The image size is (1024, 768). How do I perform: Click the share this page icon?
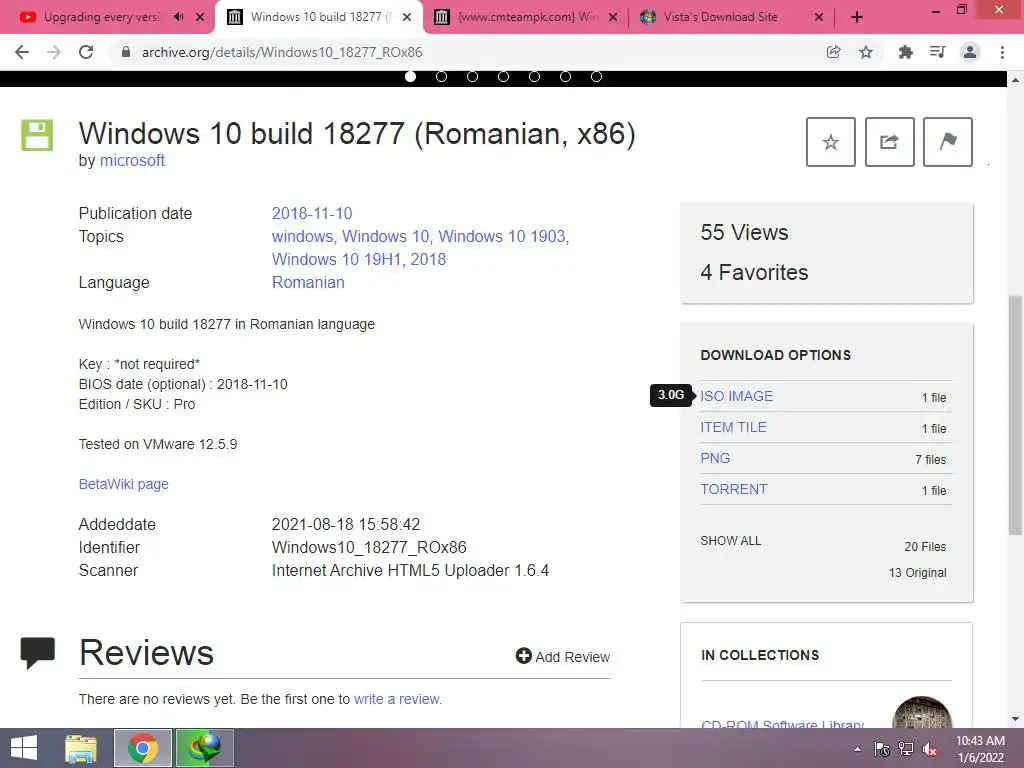[x=833, y=52]
